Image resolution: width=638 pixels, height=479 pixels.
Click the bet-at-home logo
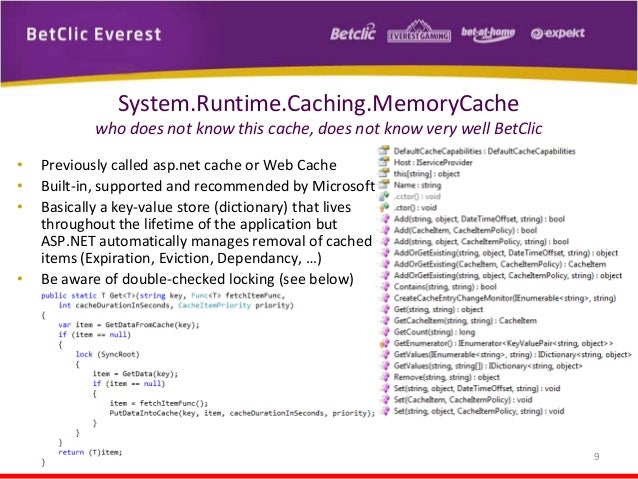coord(488,34)
